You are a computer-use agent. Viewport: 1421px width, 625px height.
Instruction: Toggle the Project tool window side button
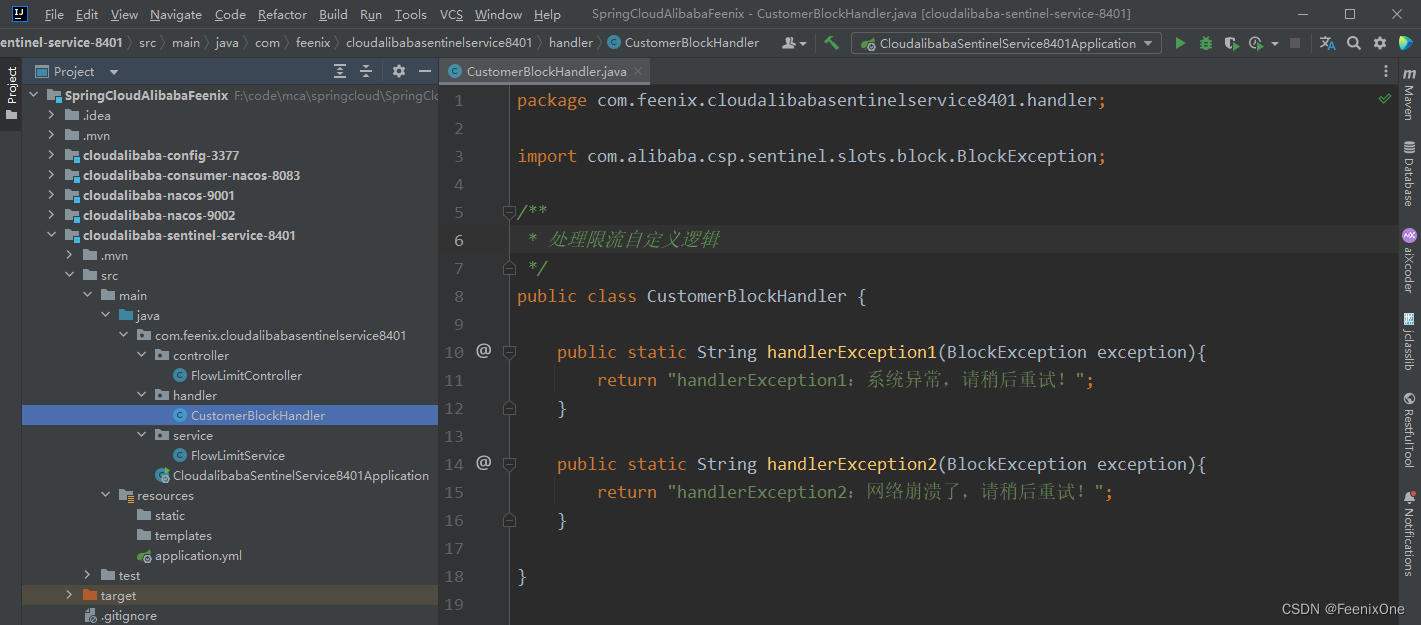pyautogui.click(x=11, y=93)
